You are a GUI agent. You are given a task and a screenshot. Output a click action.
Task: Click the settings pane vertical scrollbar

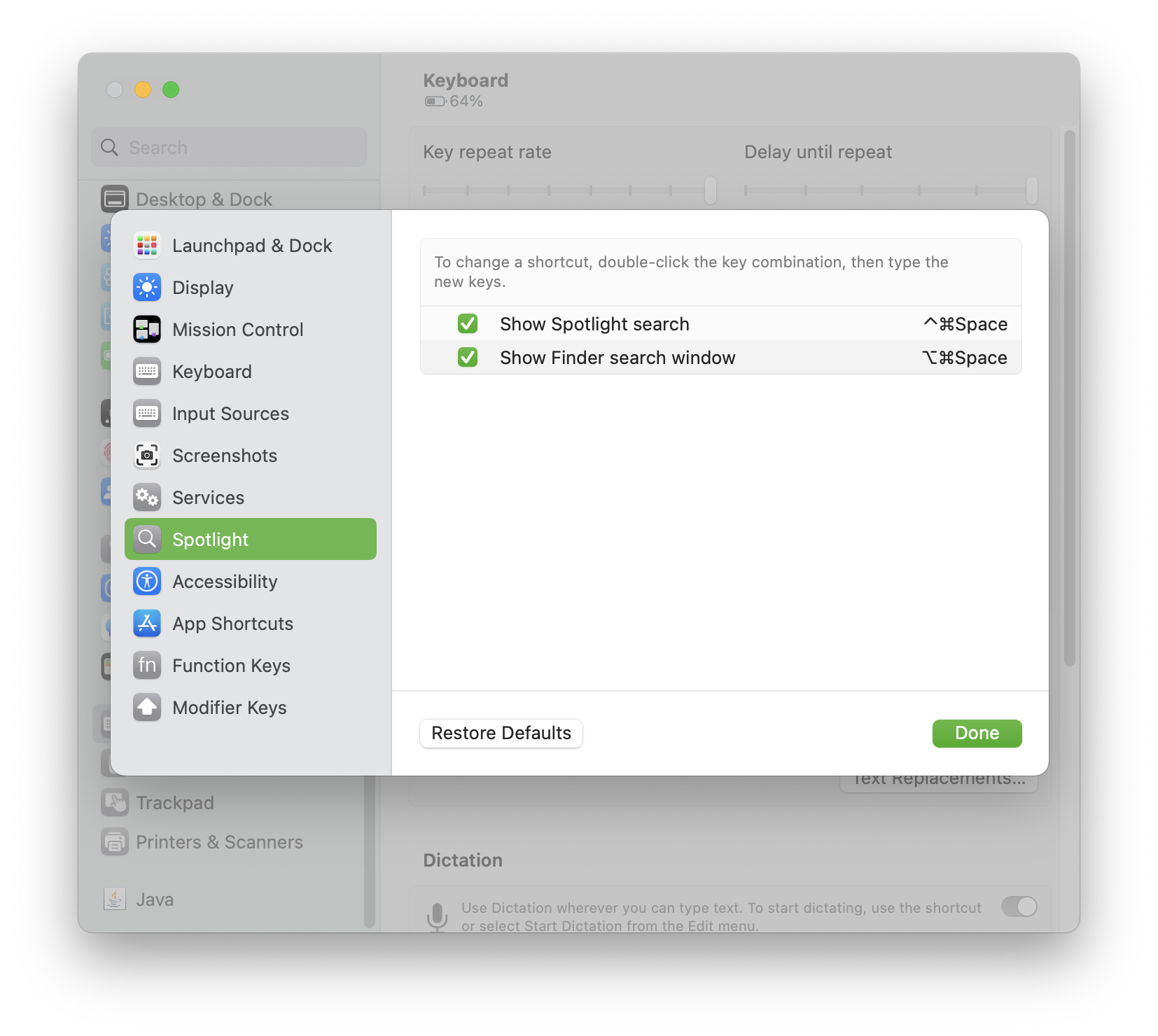pos(1069,398)
